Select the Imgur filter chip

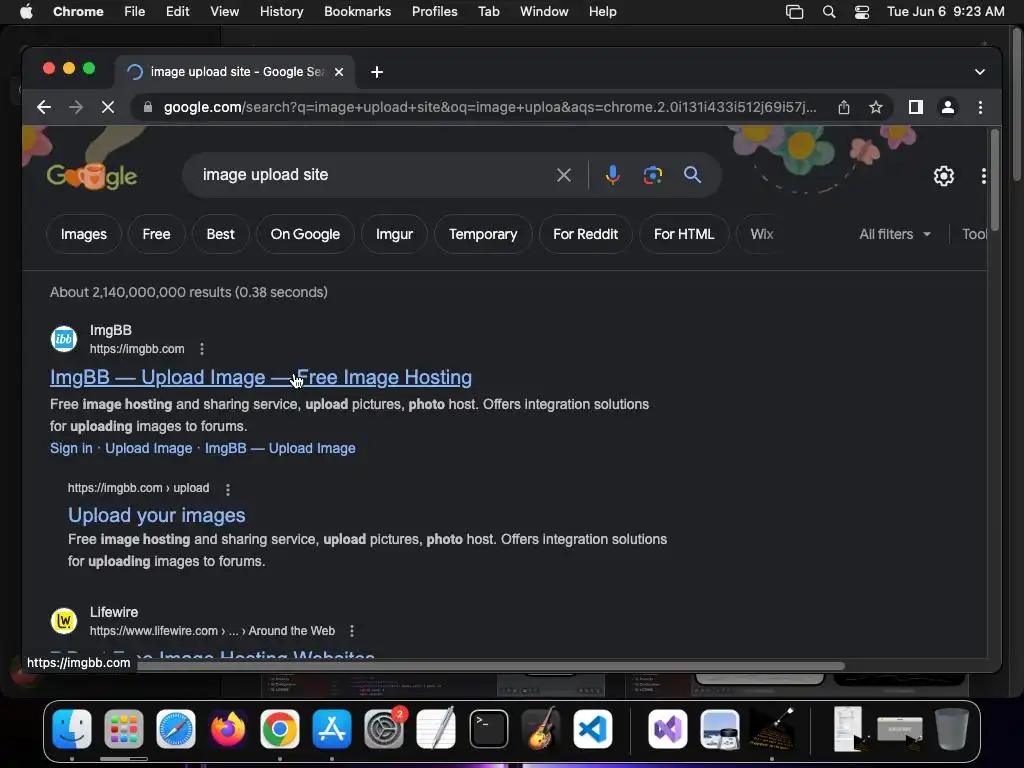[x=394, y=234]
